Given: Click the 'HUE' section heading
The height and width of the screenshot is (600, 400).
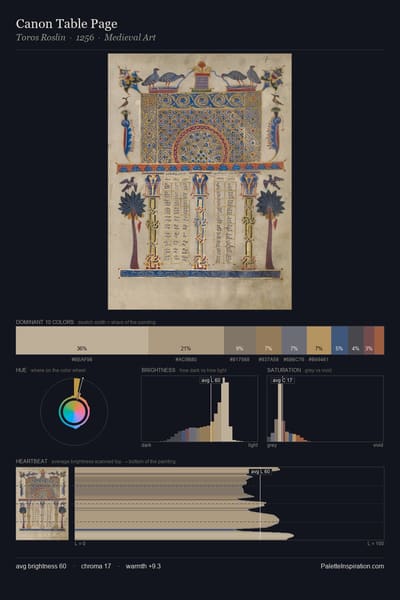Looking at the screenshot, I should tap(21, 370).
